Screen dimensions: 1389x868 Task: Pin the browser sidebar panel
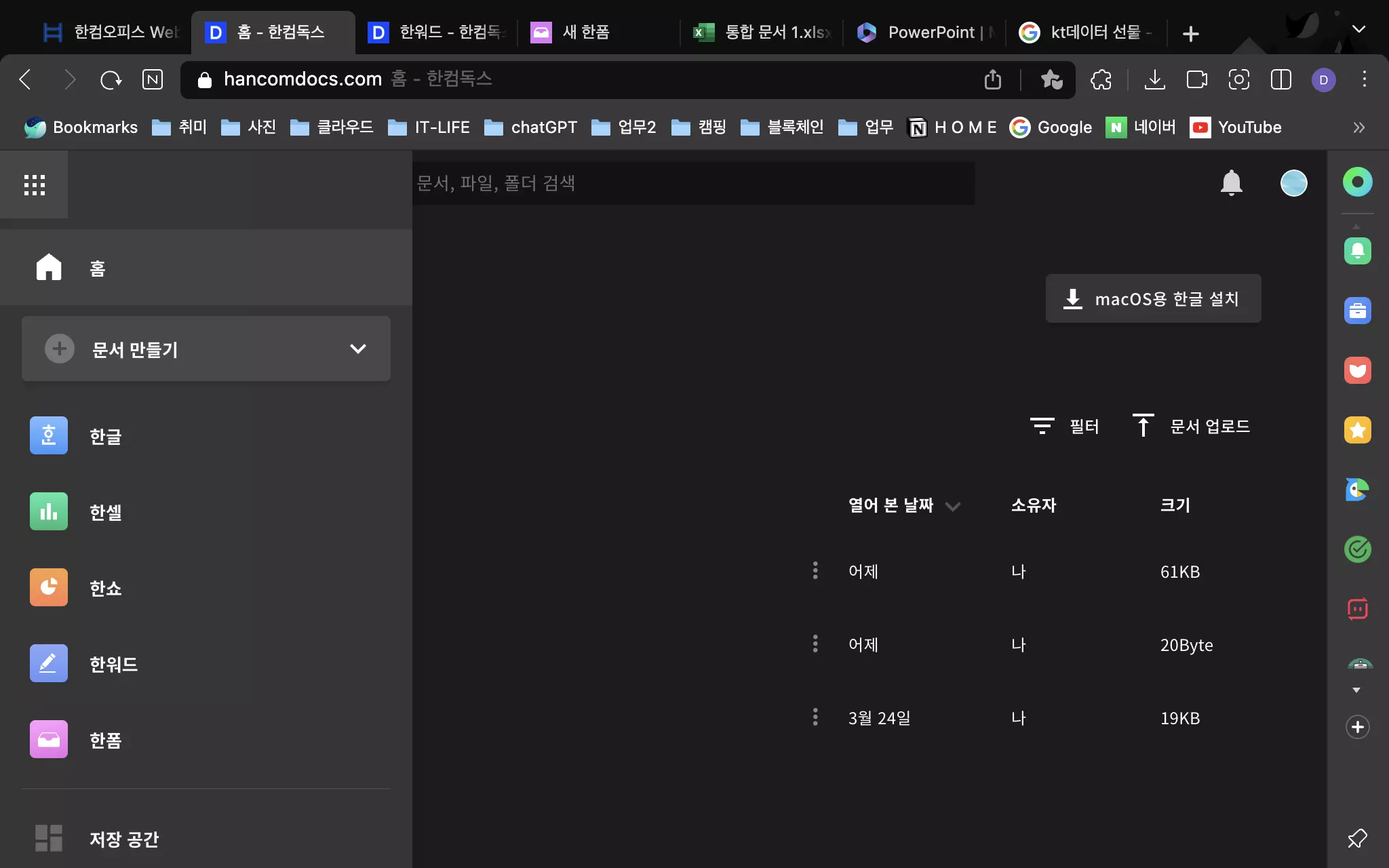[1357, 839]
